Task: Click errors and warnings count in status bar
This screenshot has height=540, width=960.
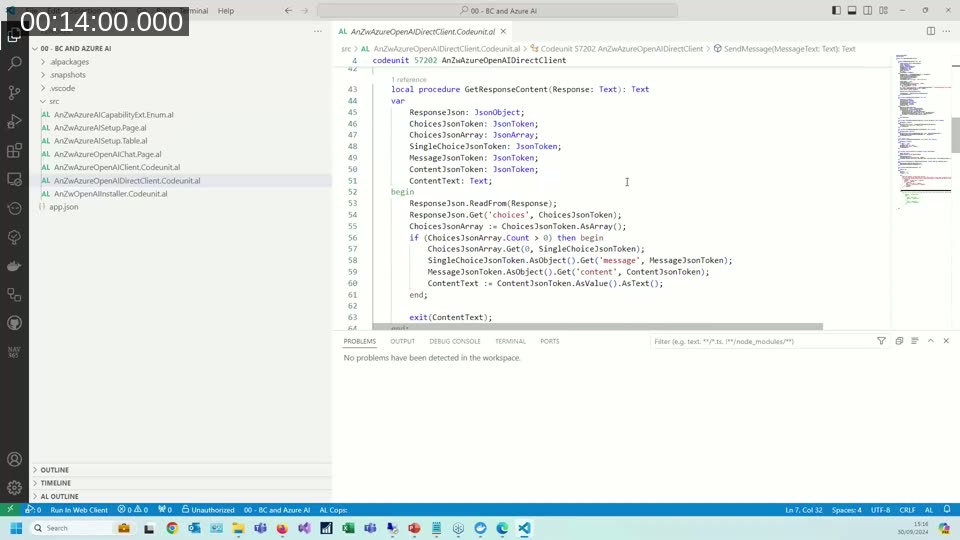Action: [133, 509]
